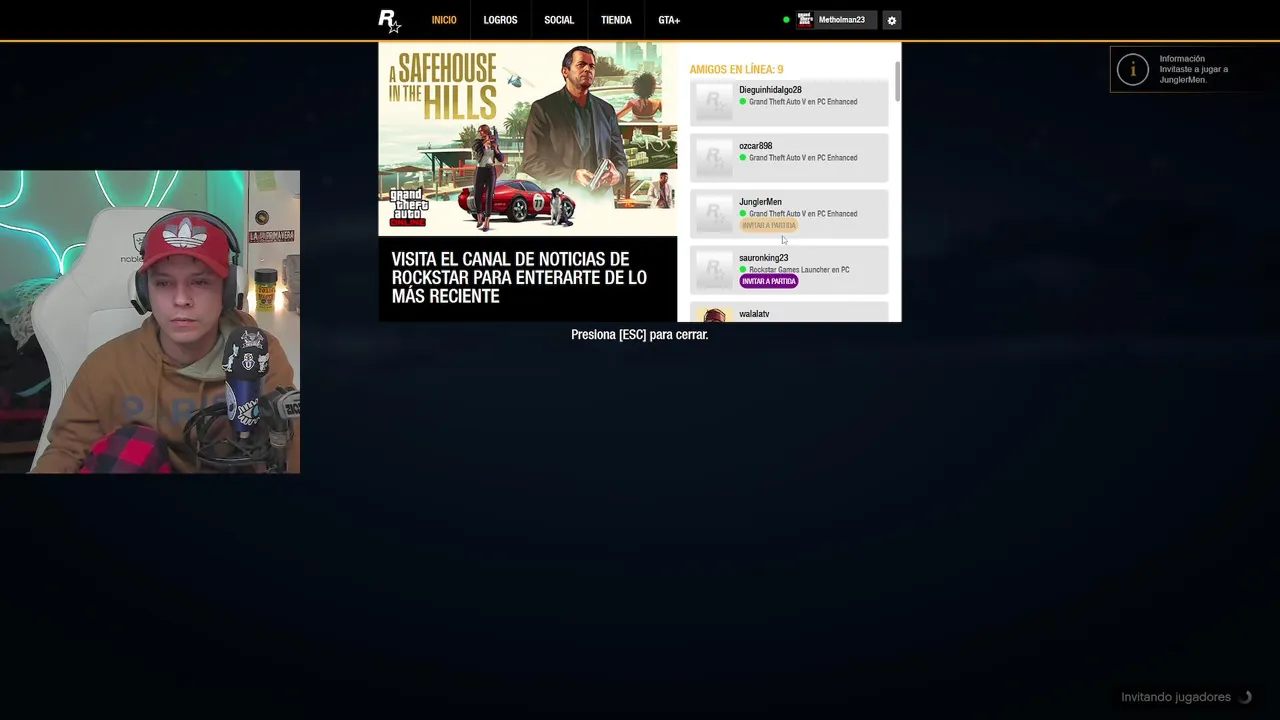The width and height of the screenshot is (1280, 720).
Task: Click the AMIGOS EN LÍNEA: 9 heading
Action: click(x=736, y=69)
